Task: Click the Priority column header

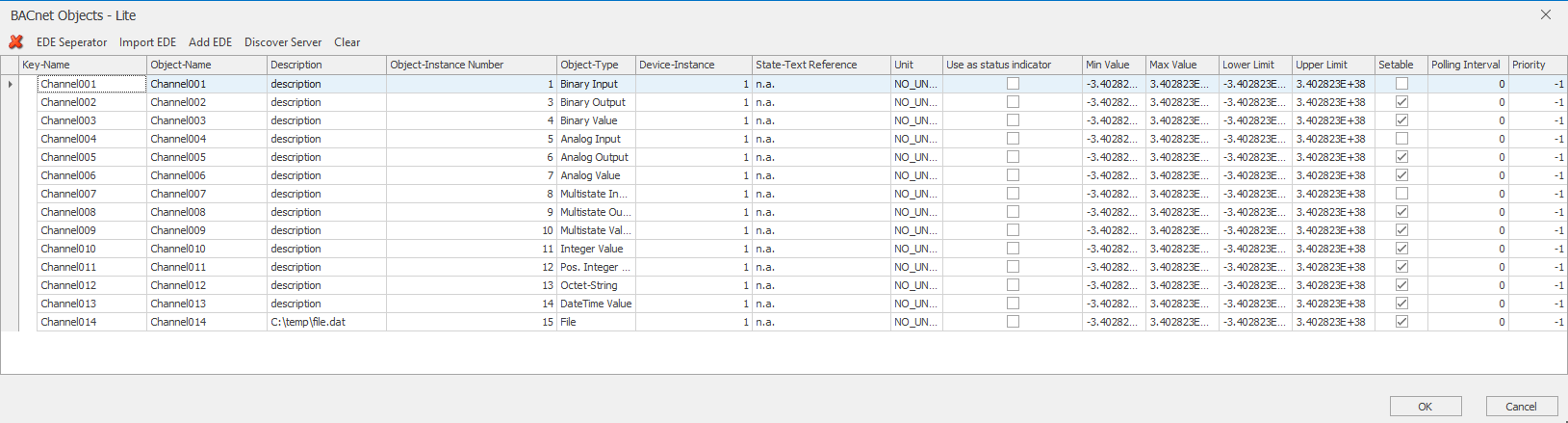Action: (x=1538, y=65)
